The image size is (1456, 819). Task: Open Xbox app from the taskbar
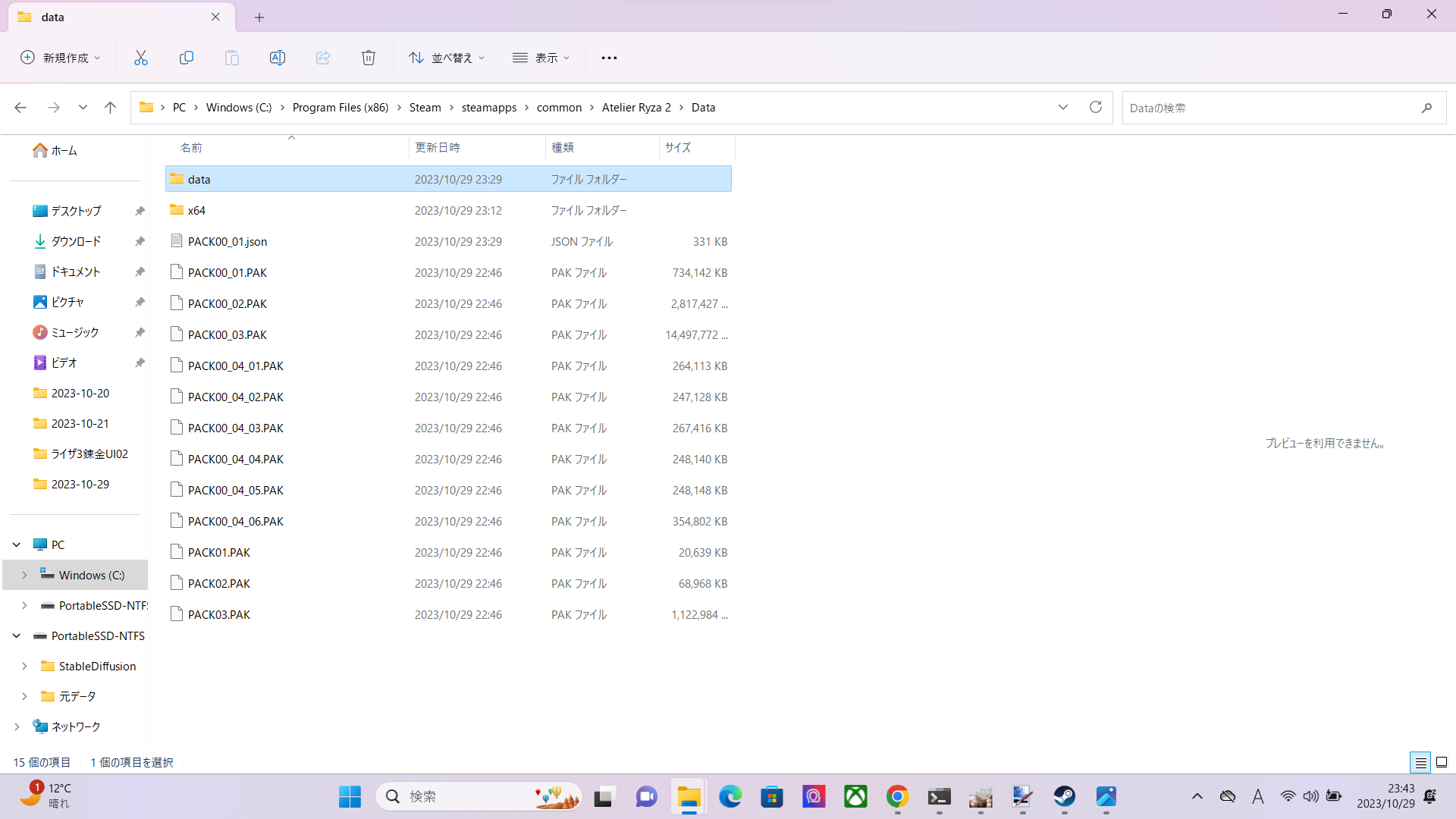(x=856, y=796)
